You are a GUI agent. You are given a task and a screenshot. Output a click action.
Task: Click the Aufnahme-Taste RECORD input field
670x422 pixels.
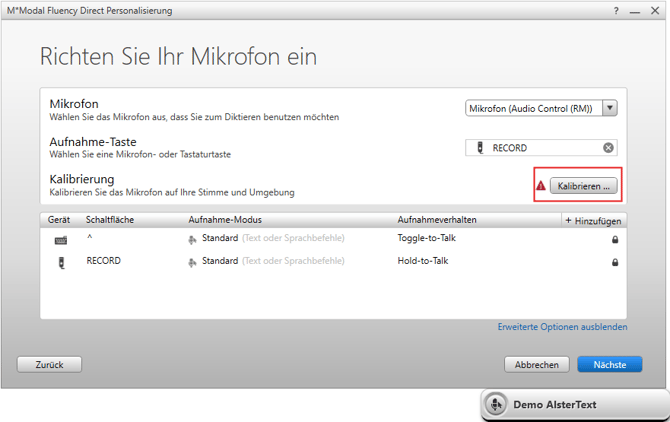click(540, 148)
